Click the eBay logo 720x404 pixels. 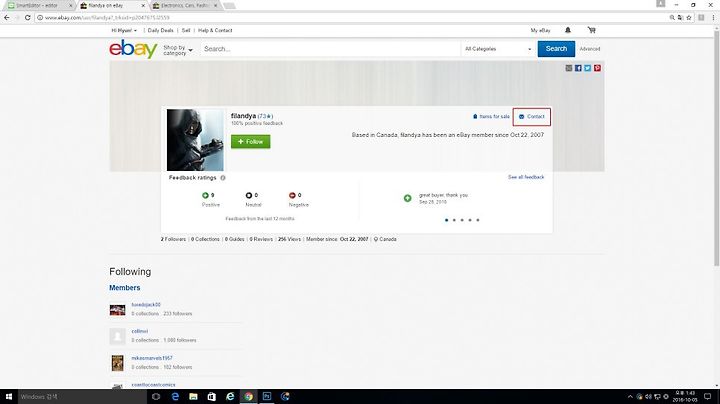click(133, 49)
